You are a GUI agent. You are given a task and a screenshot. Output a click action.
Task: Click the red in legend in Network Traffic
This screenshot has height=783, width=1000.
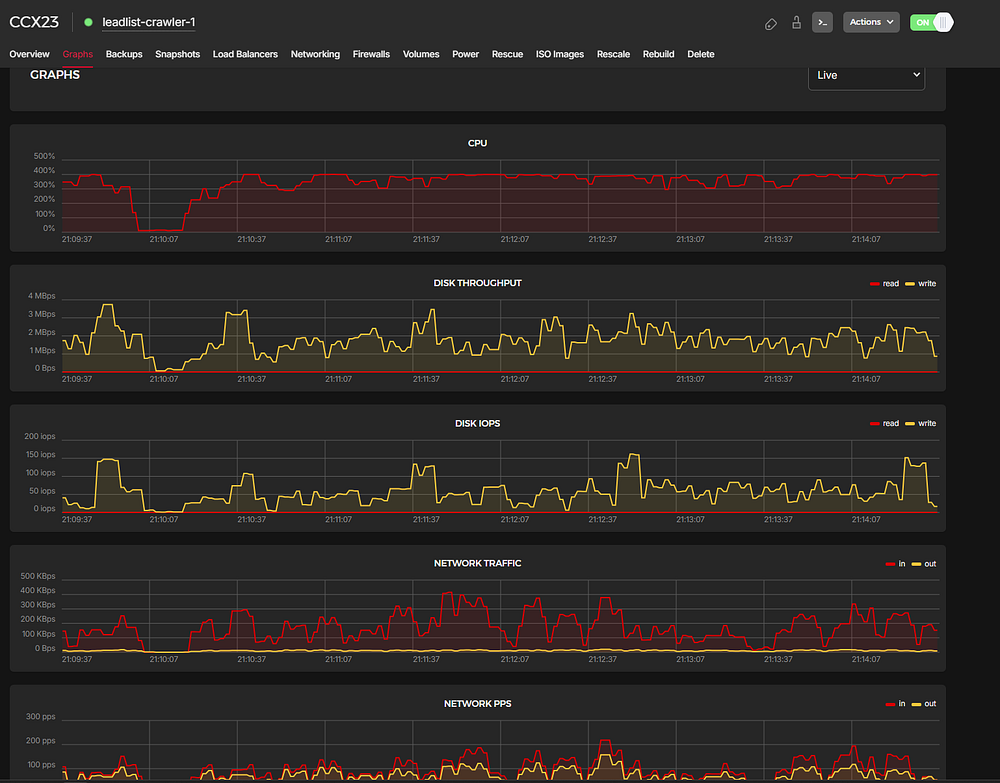[895, 564]
